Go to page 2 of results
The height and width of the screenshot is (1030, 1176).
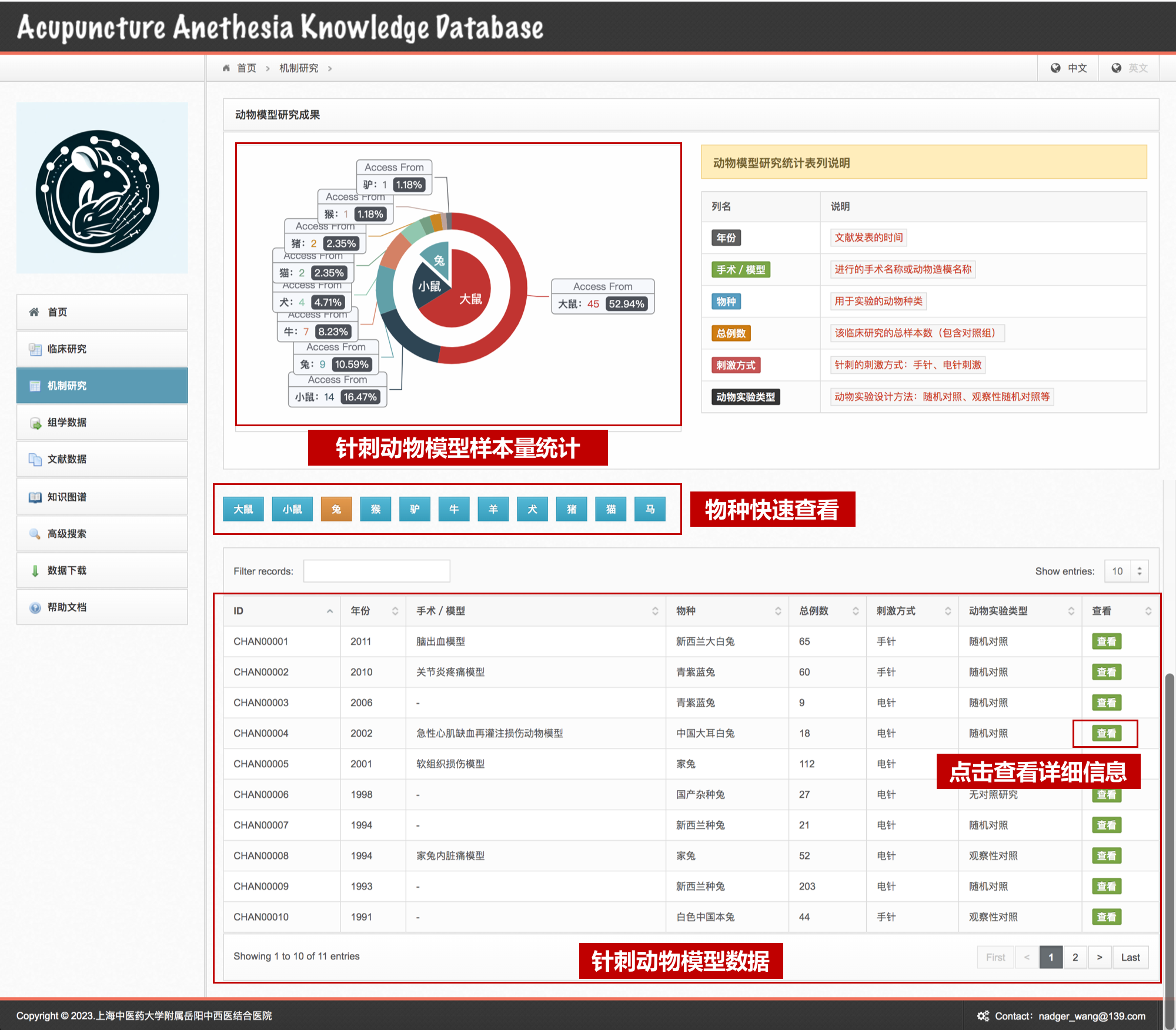coord(1075,957)
